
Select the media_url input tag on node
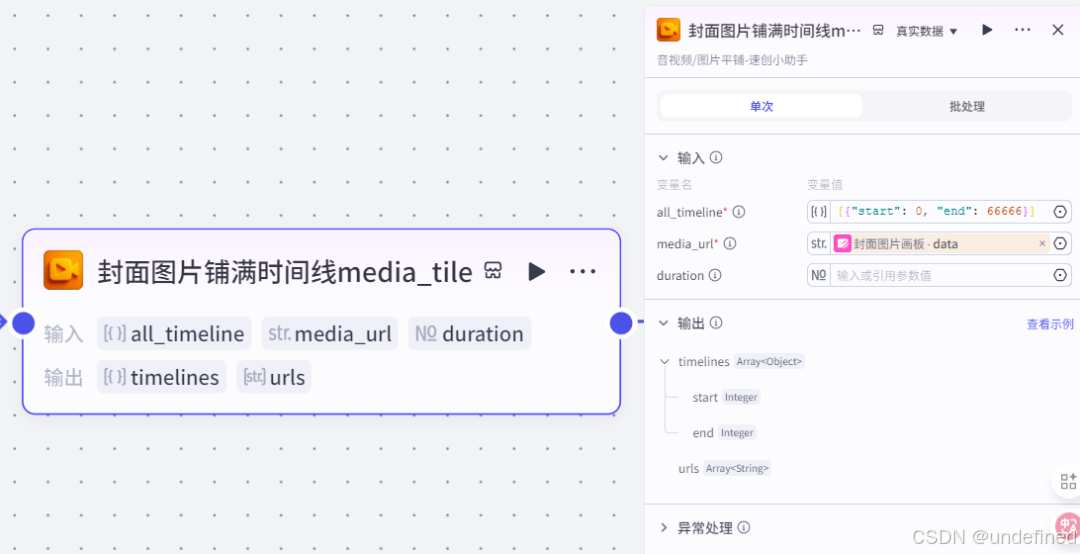[329, 334]
